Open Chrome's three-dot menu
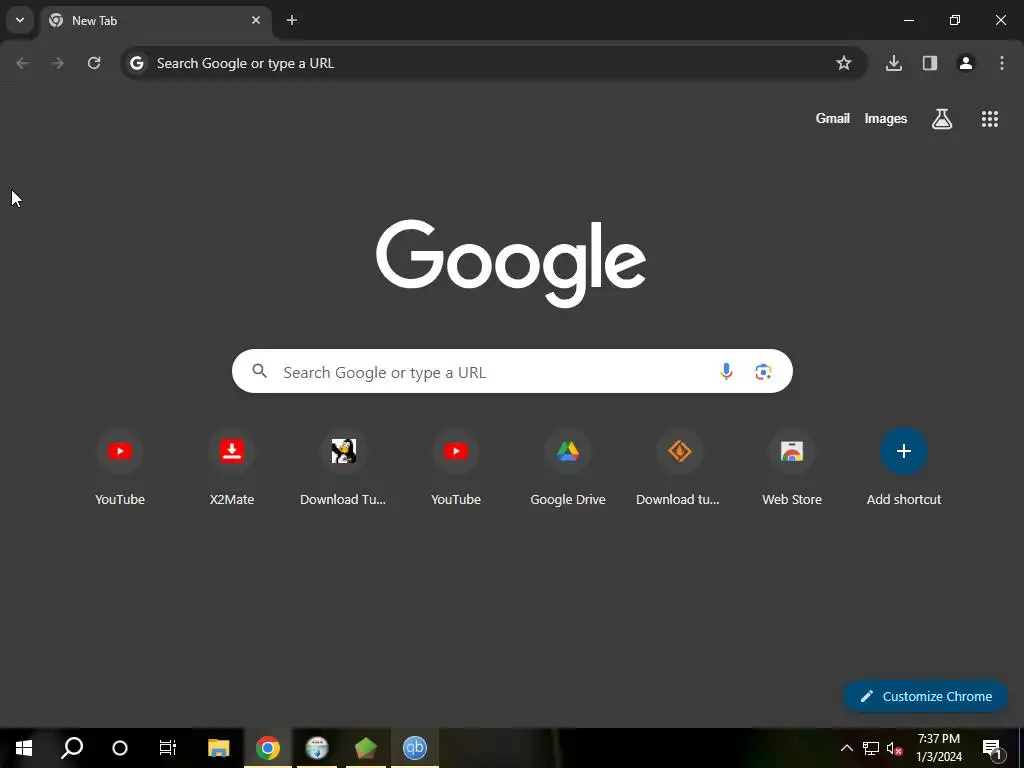The width and height of the screenshot is (1024, 768). click(x=1002, y=63)
